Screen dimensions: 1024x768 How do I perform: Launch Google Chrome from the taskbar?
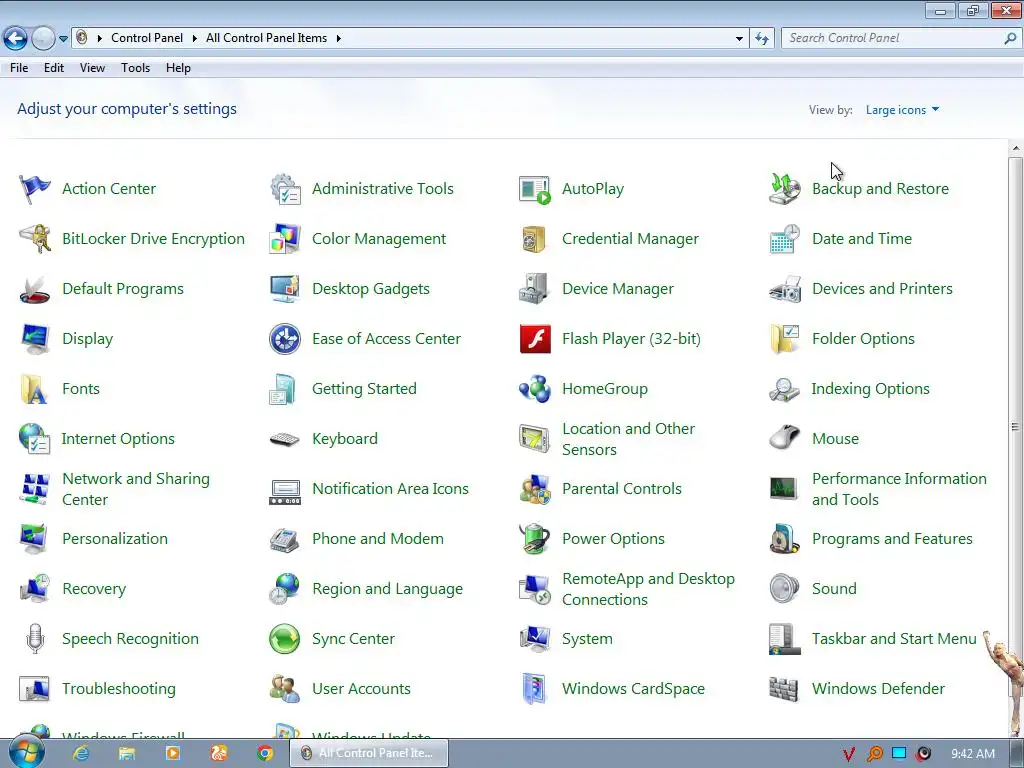pyautogui.click(x=264, y=754)
